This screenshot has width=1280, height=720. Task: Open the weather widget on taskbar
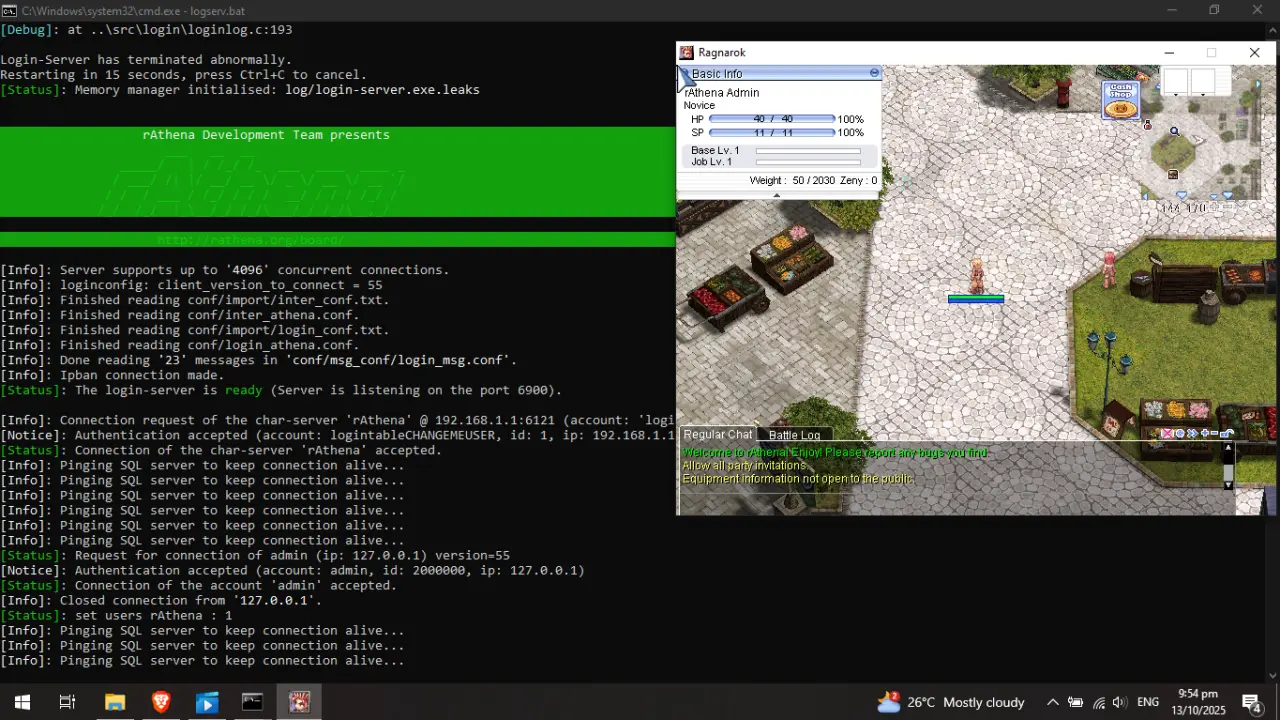[951, 702]
